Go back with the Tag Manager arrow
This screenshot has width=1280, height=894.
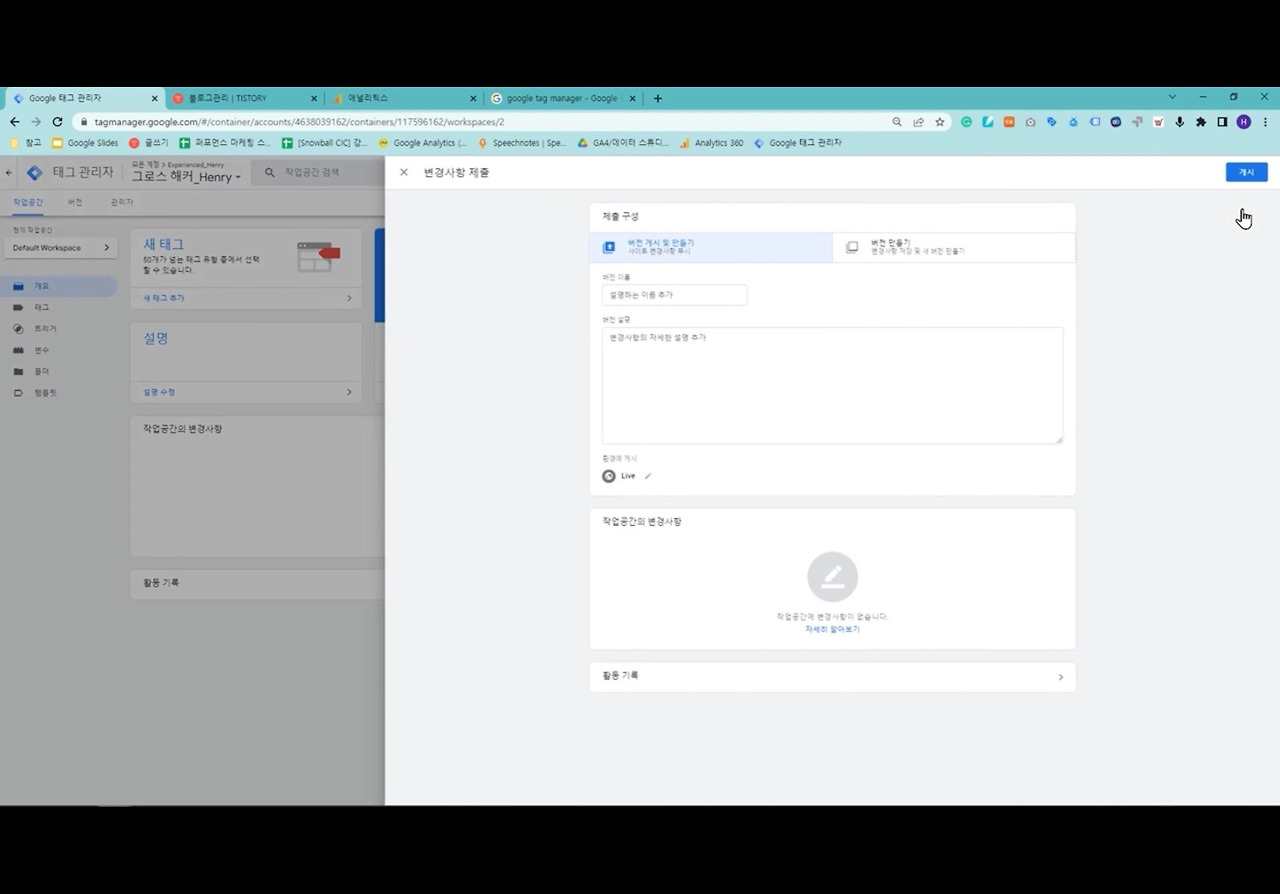[9, 173]
